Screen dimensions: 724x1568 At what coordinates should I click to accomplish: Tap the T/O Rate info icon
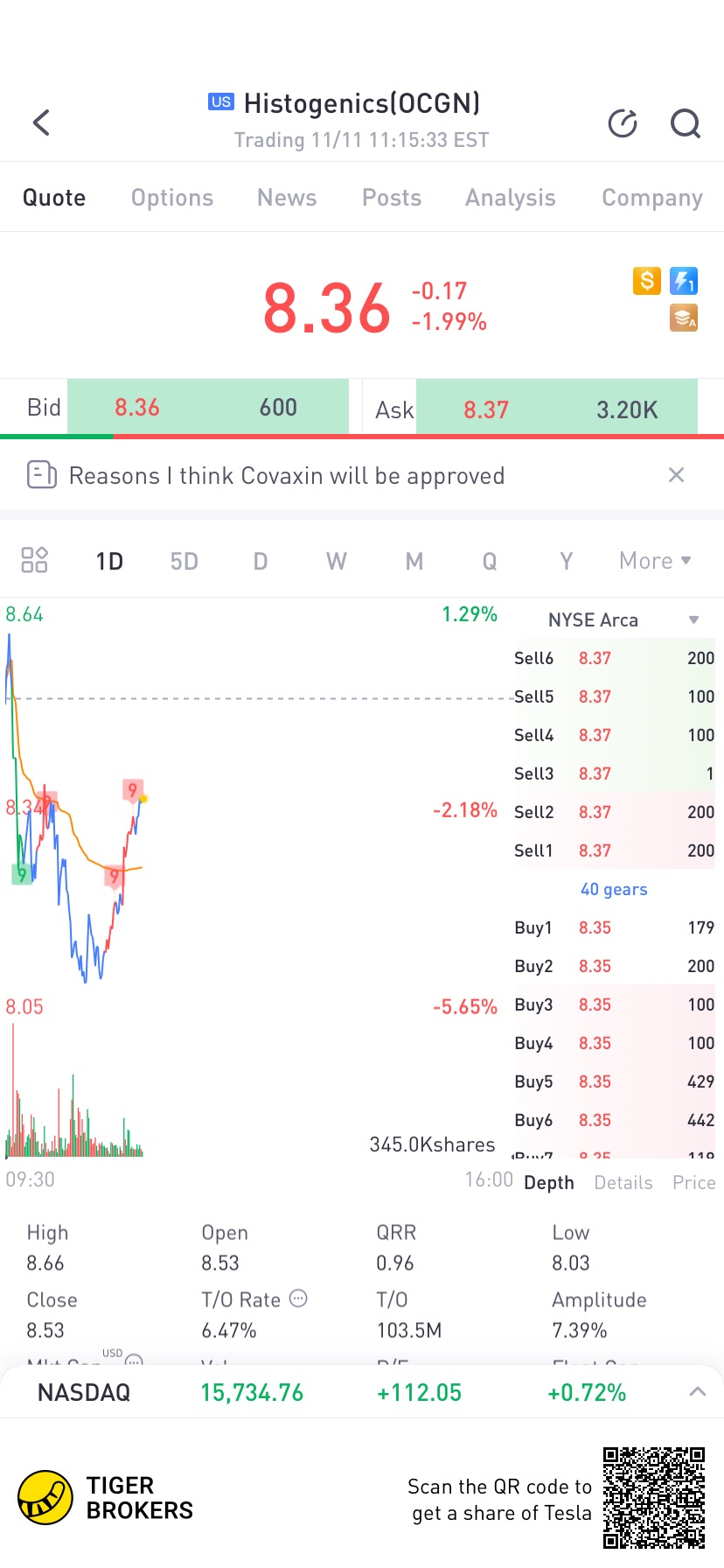[298, 1298]
